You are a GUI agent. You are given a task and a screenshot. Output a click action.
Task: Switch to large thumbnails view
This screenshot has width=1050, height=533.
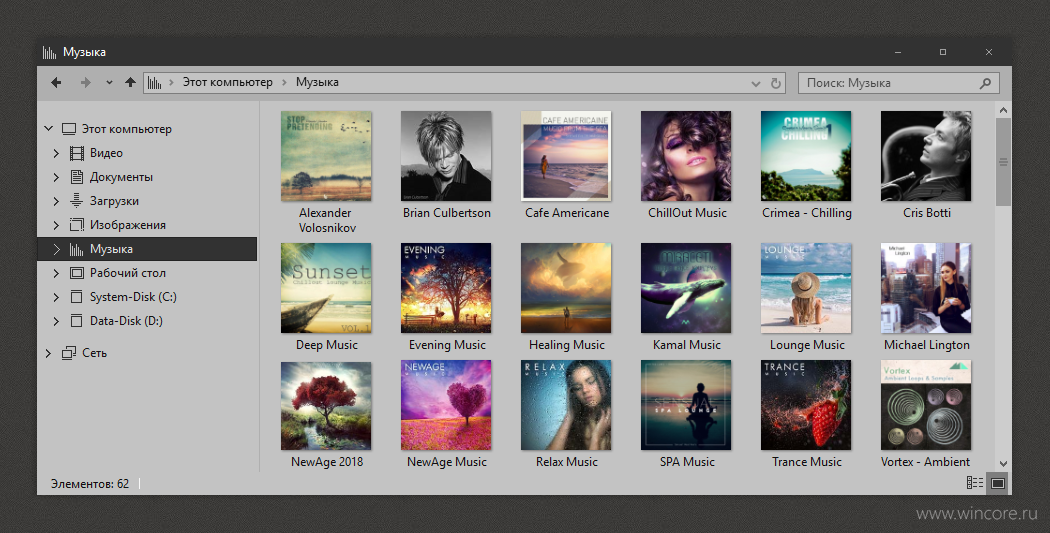(x=998, y=483)
